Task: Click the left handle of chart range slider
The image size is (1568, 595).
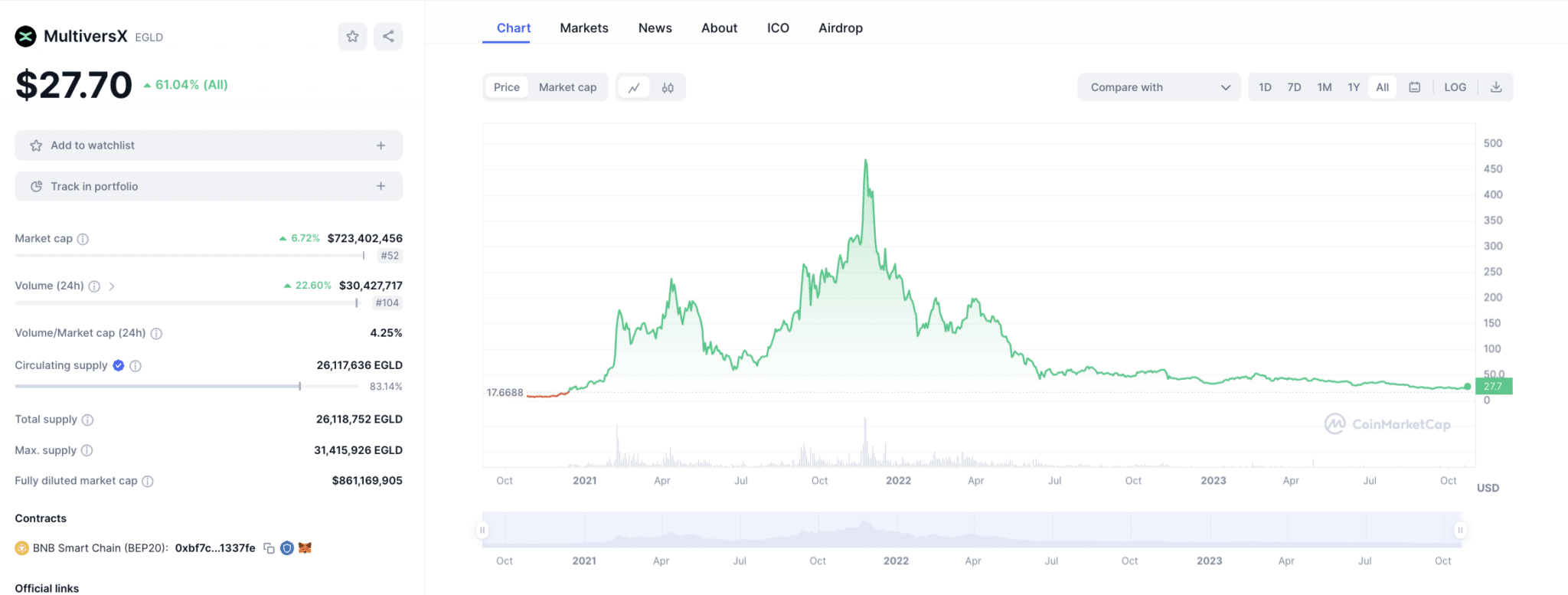Action: 482,530
